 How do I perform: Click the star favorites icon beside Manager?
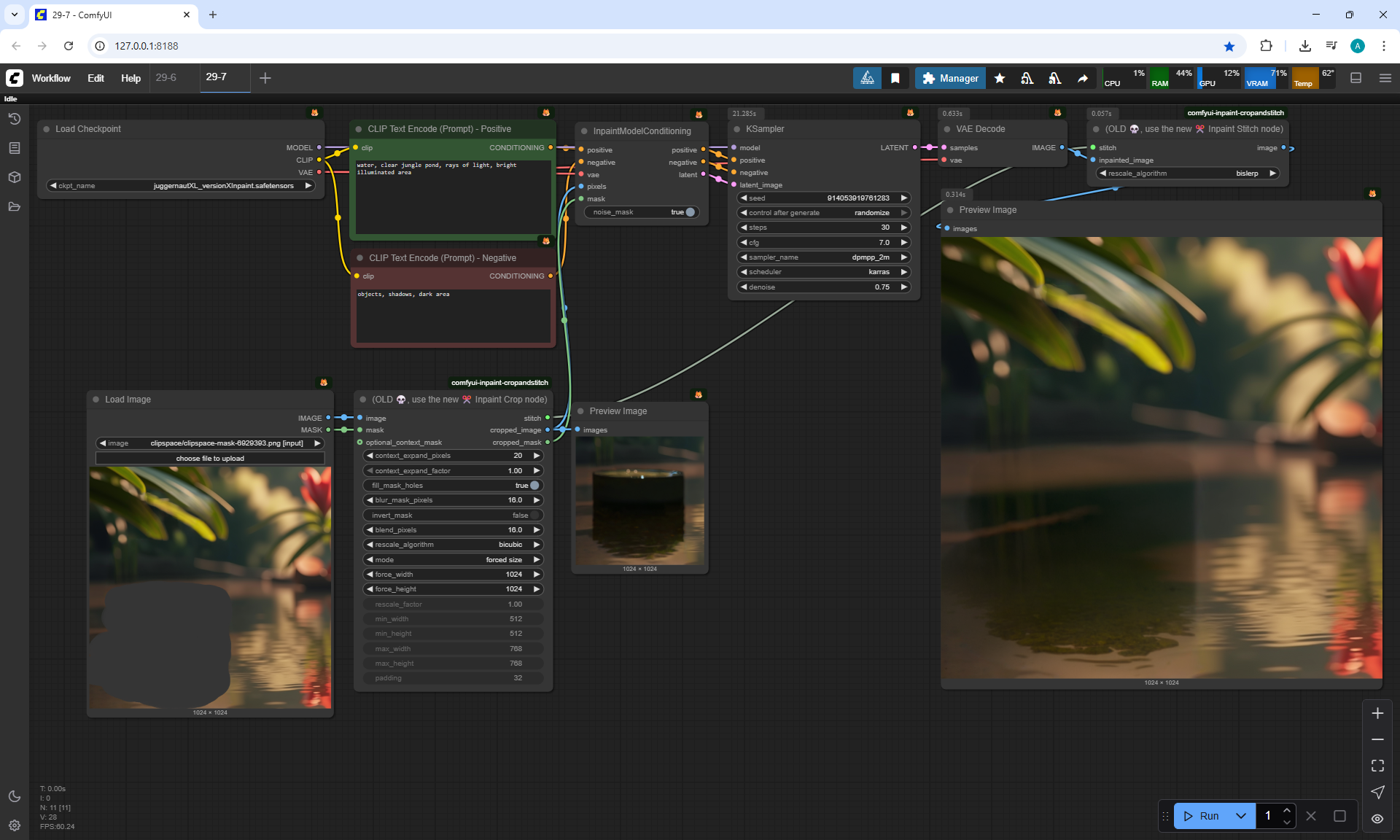pyautogui.click(x=1000, y=78)
